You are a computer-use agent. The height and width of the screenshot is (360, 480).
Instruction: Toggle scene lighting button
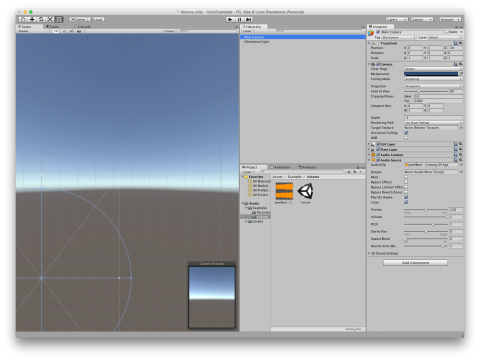(x=64, y=31)
